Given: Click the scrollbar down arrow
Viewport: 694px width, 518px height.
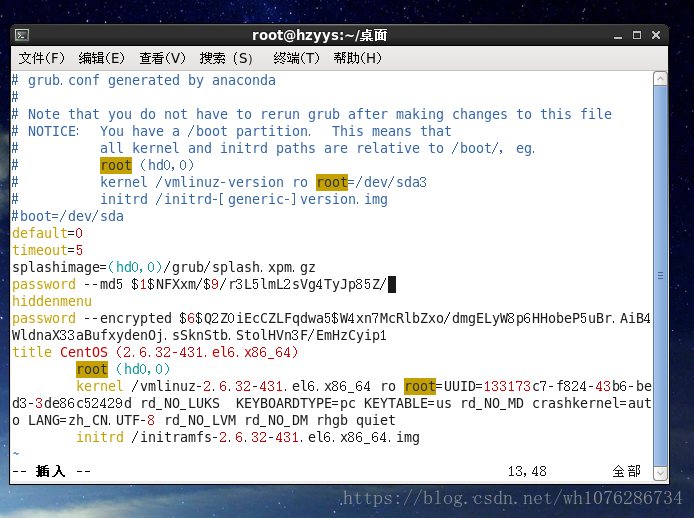Looking at the screenshot, I should pos(660,473).
